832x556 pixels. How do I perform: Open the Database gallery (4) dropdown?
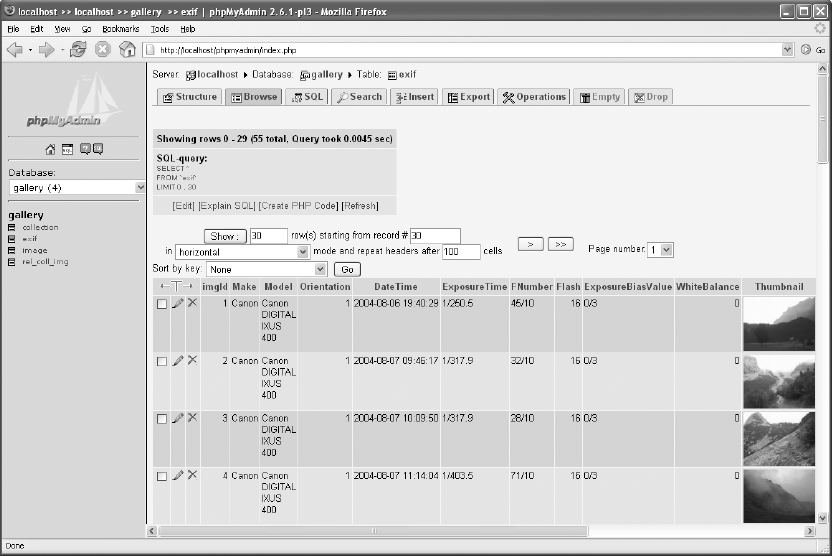(x=77, y=188)
